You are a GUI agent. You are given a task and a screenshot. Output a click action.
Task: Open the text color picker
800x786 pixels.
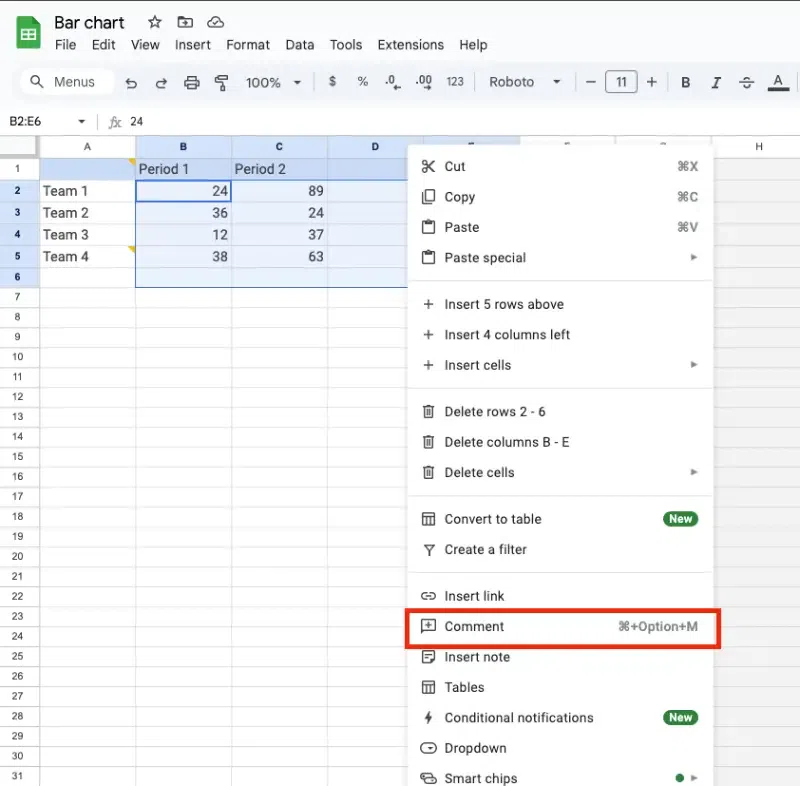(x=778, y=82)
